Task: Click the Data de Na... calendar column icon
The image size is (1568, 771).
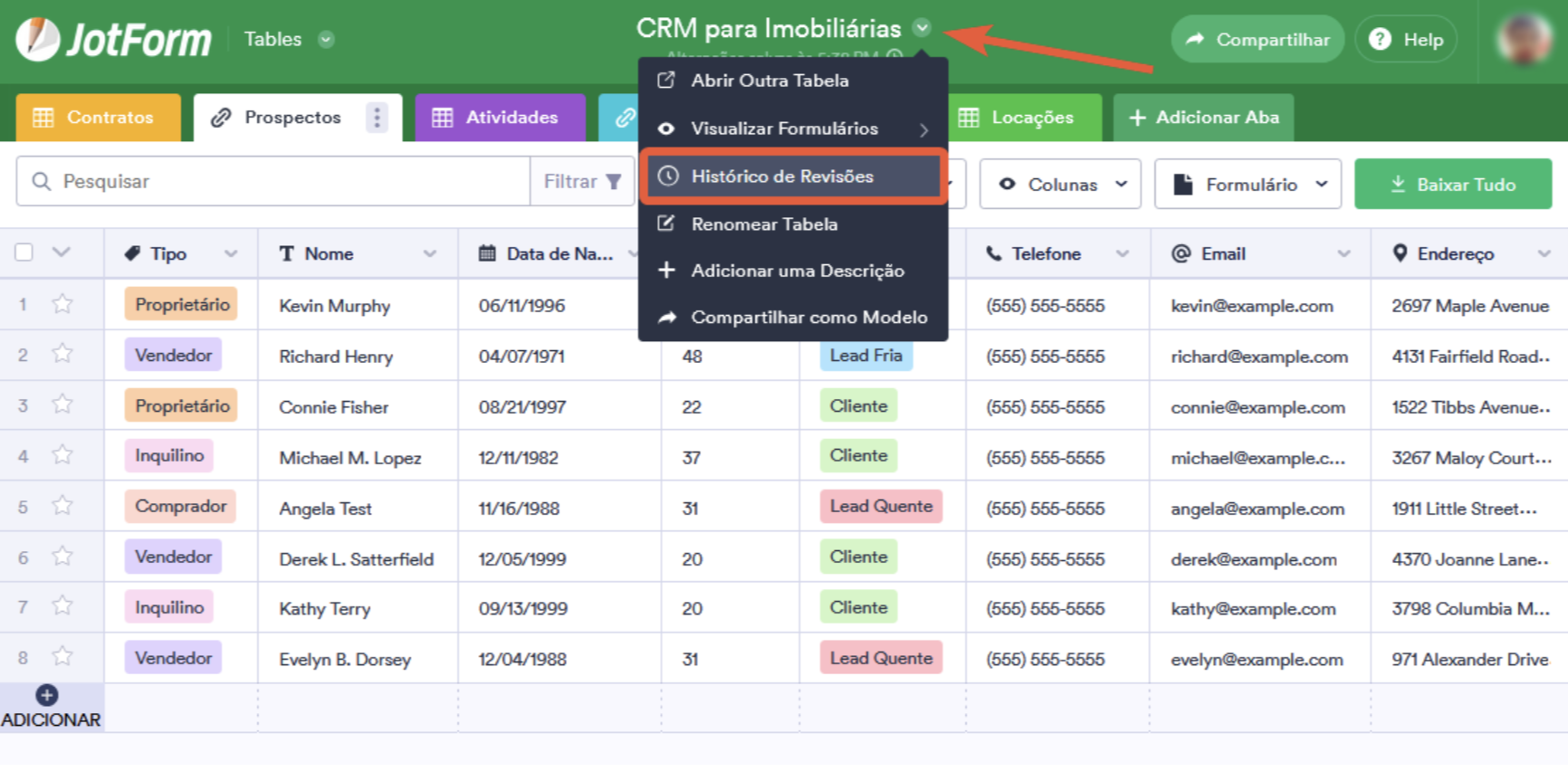Action: (x=487, y=253)
